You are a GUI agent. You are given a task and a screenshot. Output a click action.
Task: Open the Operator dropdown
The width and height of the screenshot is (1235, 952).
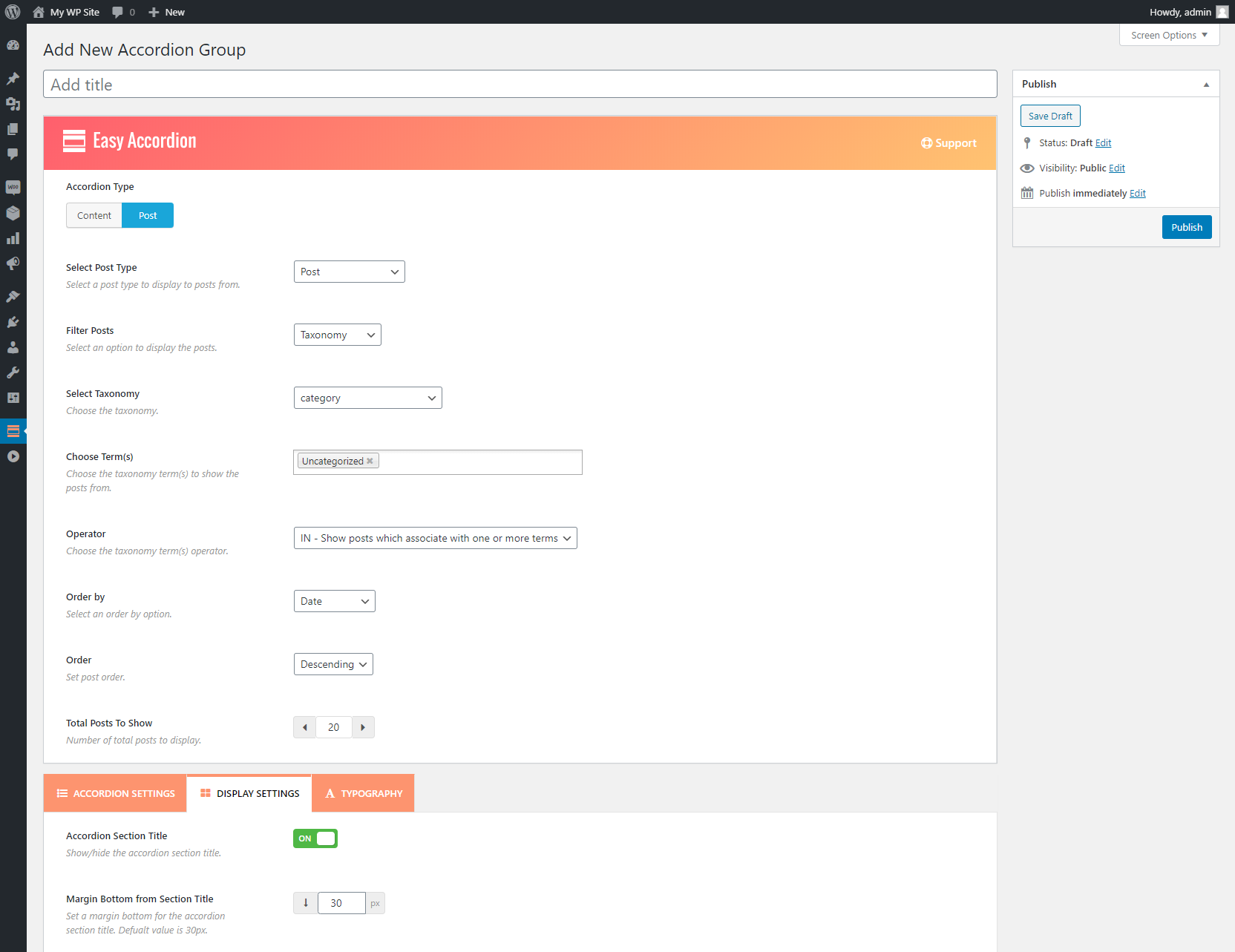point(436,538)
